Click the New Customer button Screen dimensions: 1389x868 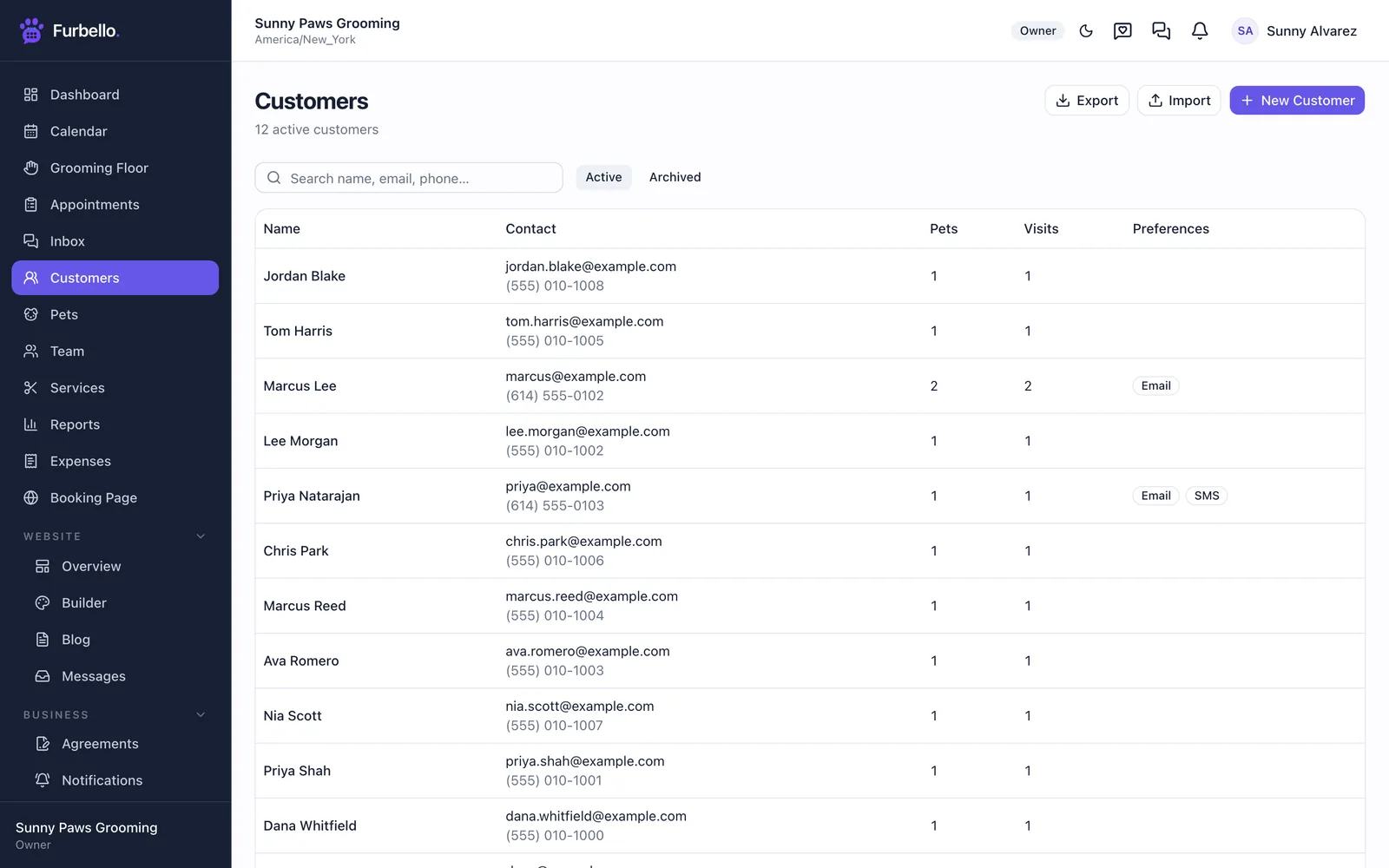pyautogui.click(x=1297, y=101)
